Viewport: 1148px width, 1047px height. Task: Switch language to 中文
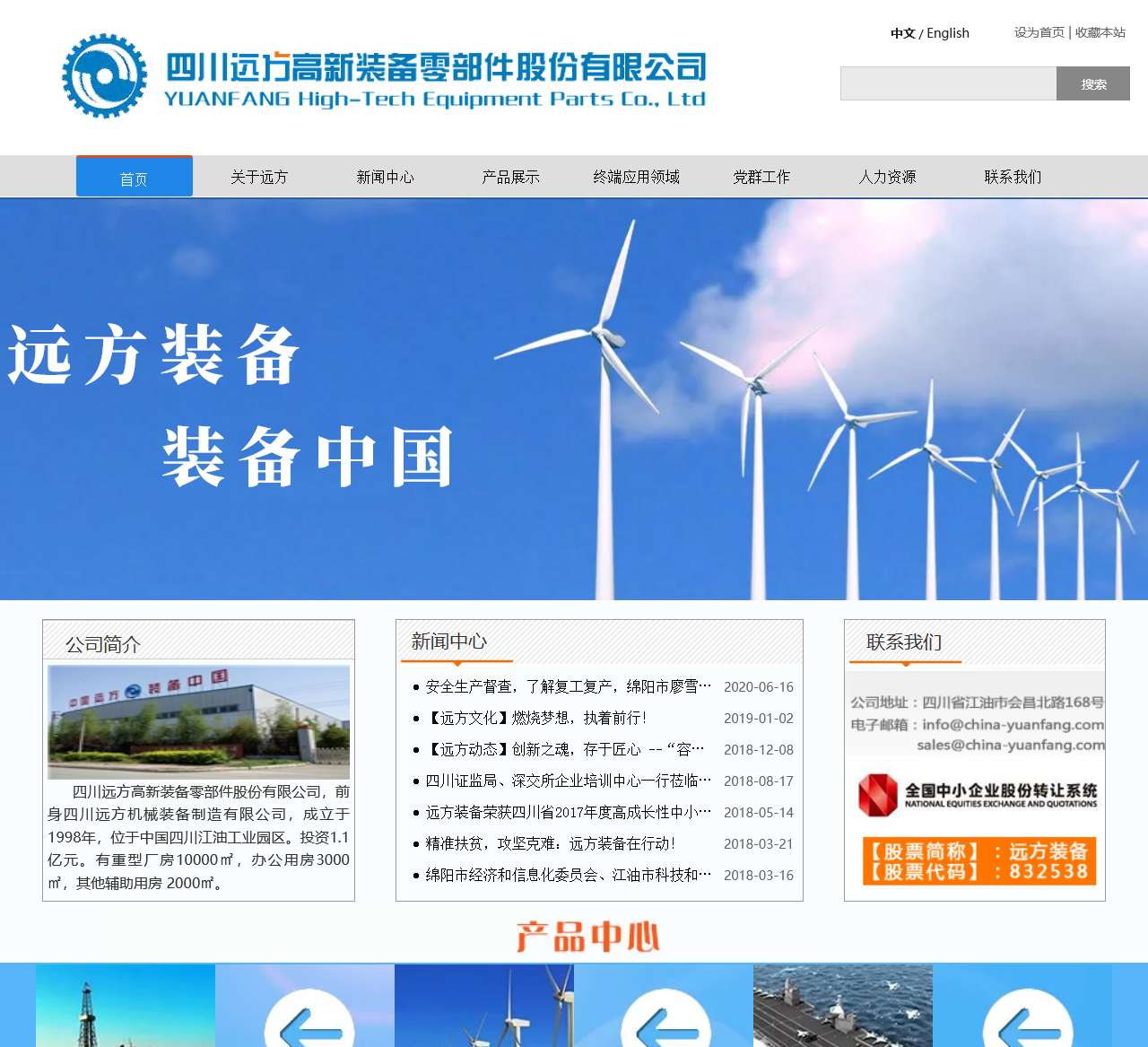point(902,33)
